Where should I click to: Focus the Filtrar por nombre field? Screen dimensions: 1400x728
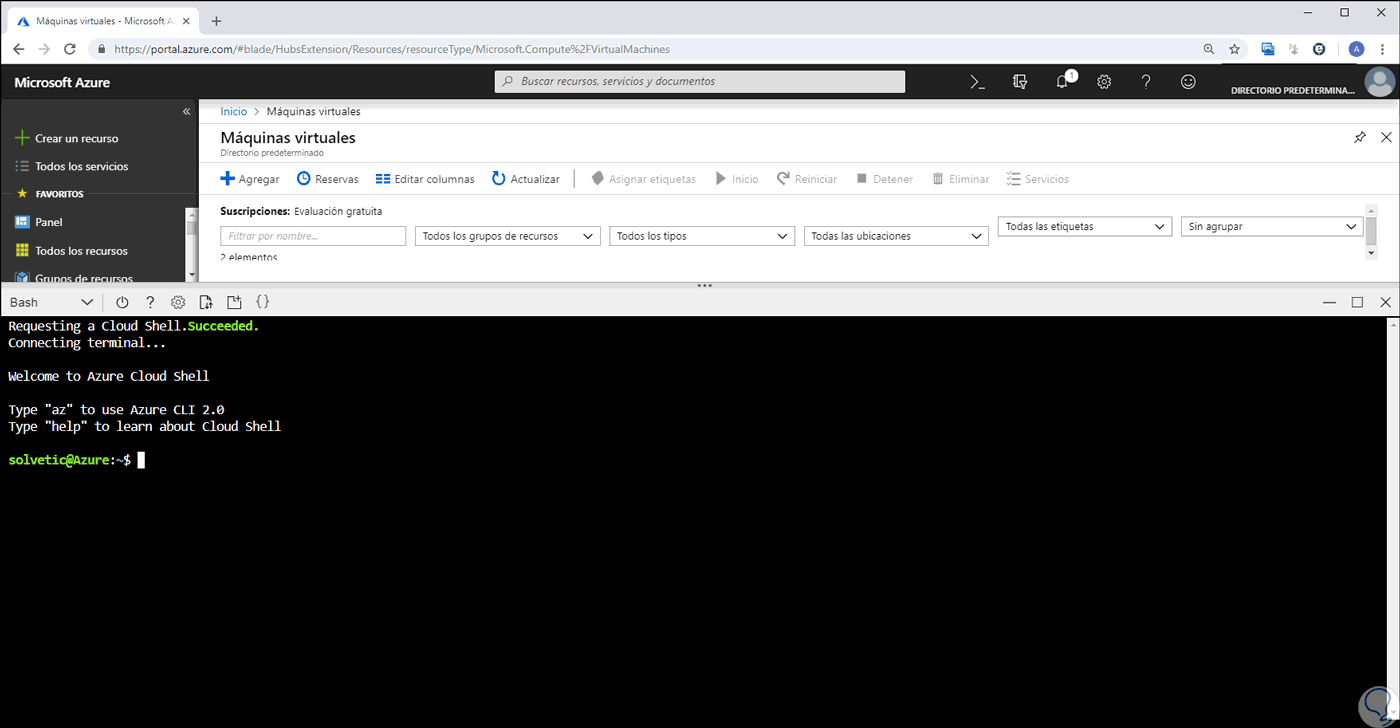pyautogui.click(x=313, y=236)
